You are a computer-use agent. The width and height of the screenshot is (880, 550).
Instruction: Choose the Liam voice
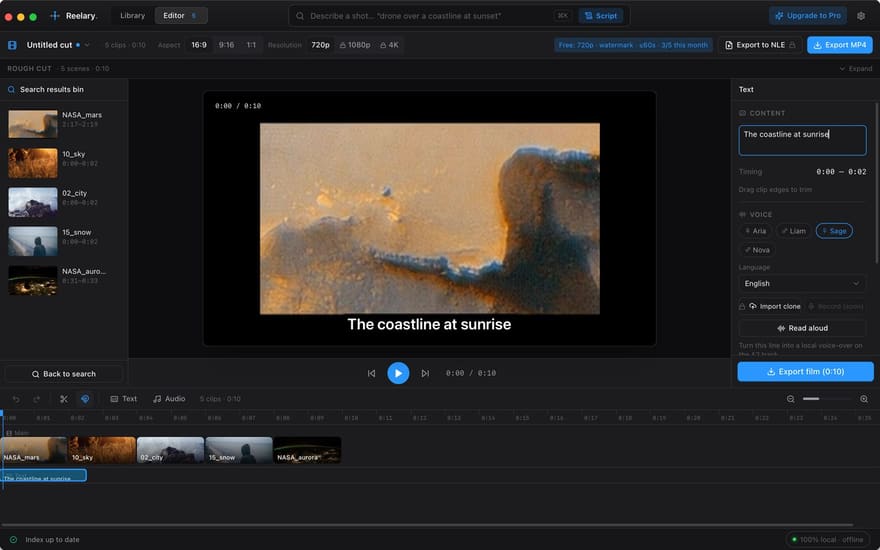(x=794, y=231)
